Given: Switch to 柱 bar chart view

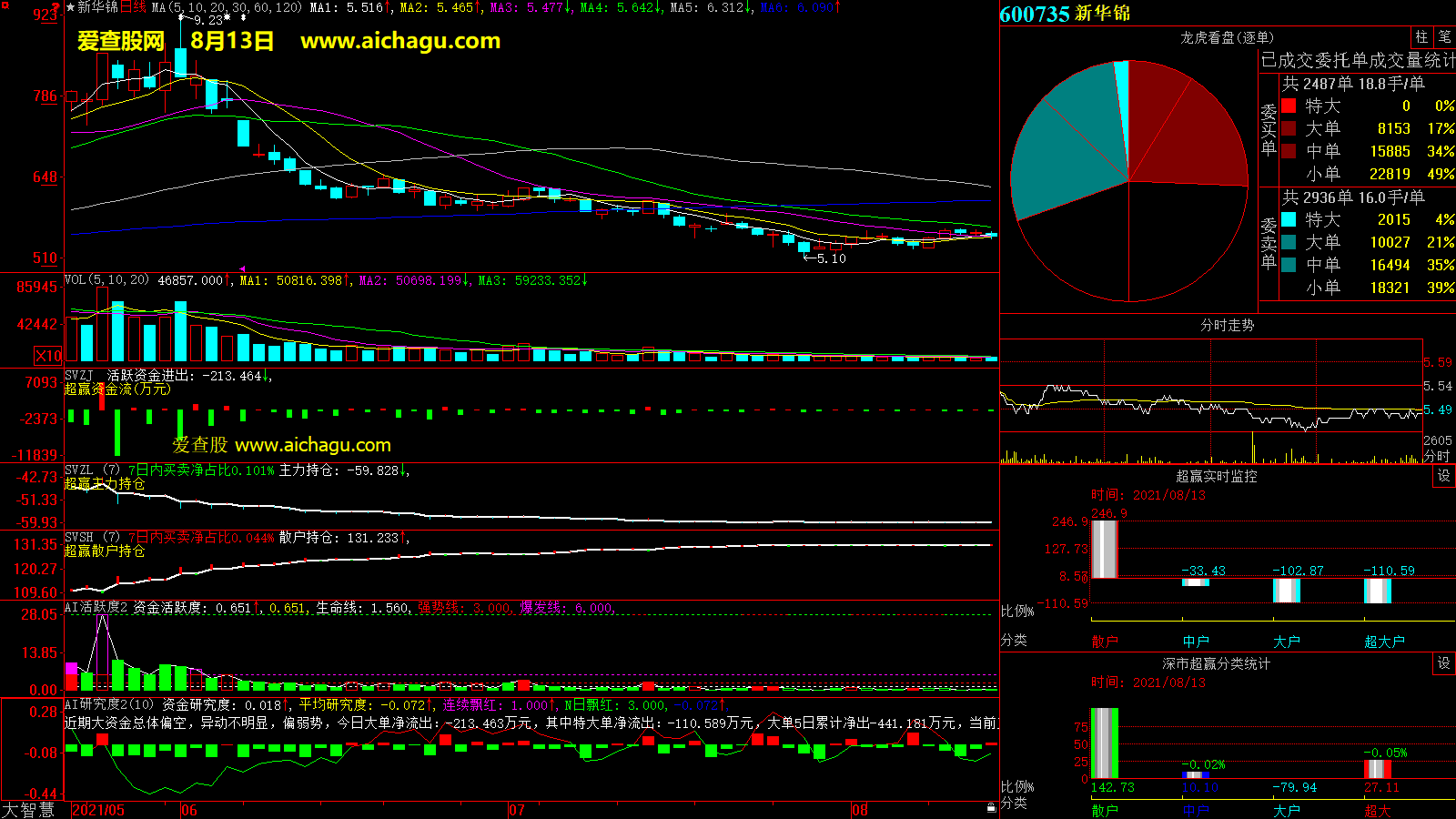Looking at the screenshot, I should 1421,37.
